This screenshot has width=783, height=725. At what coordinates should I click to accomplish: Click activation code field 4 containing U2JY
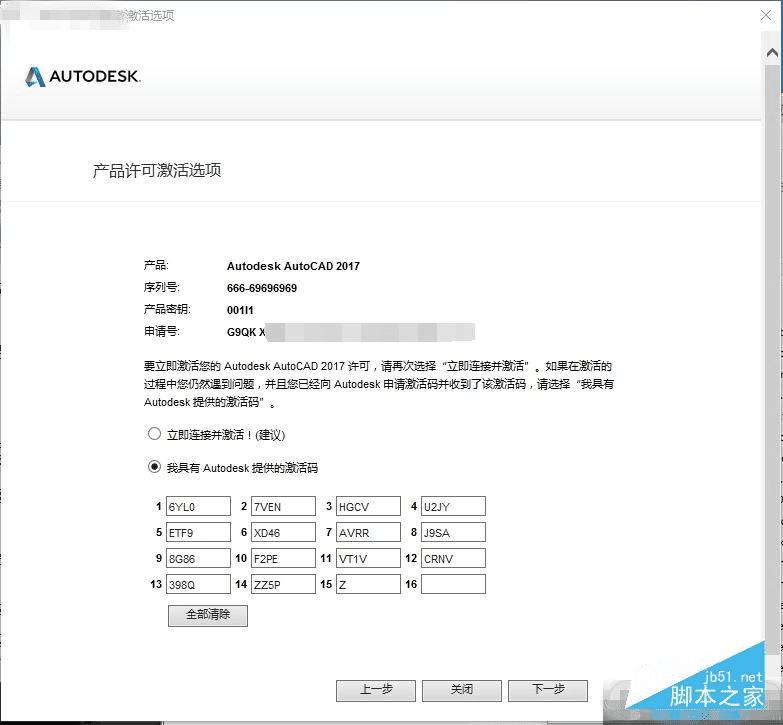point(453,506)
